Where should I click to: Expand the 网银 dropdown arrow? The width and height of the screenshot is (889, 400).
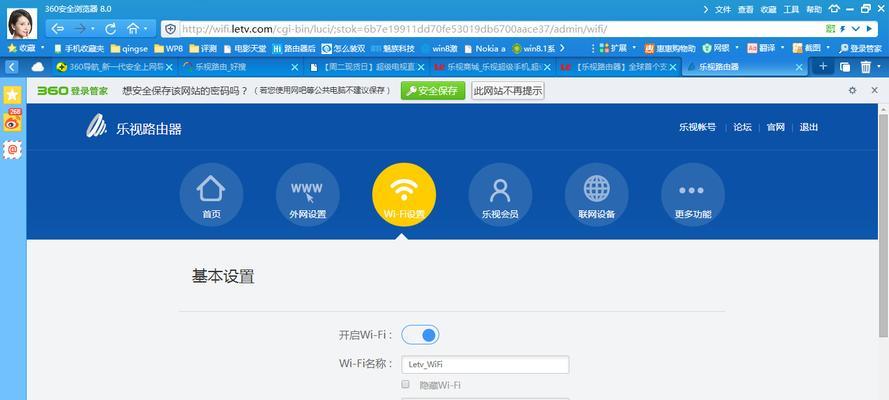tap(736, 48)
